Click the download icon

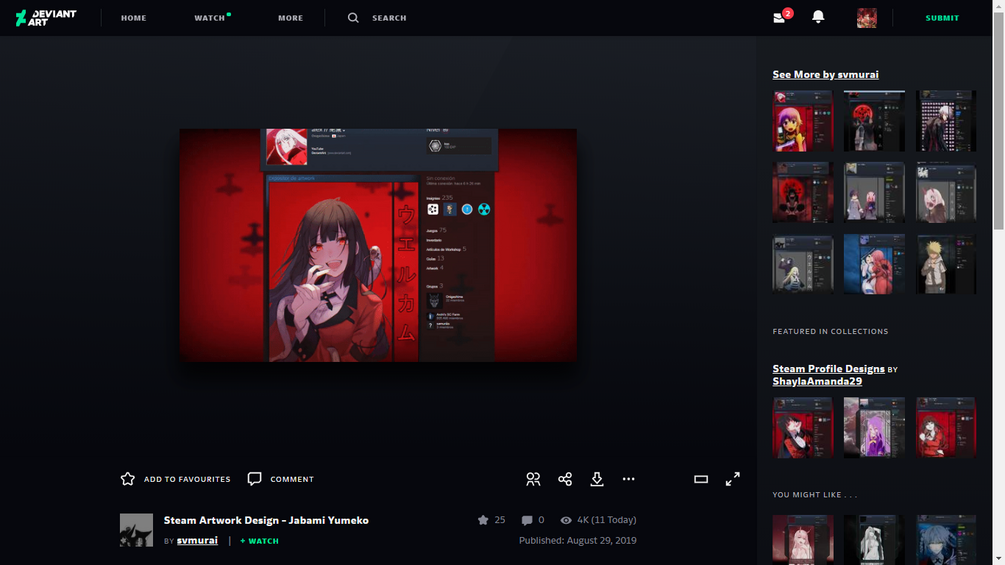coord(597,479)
